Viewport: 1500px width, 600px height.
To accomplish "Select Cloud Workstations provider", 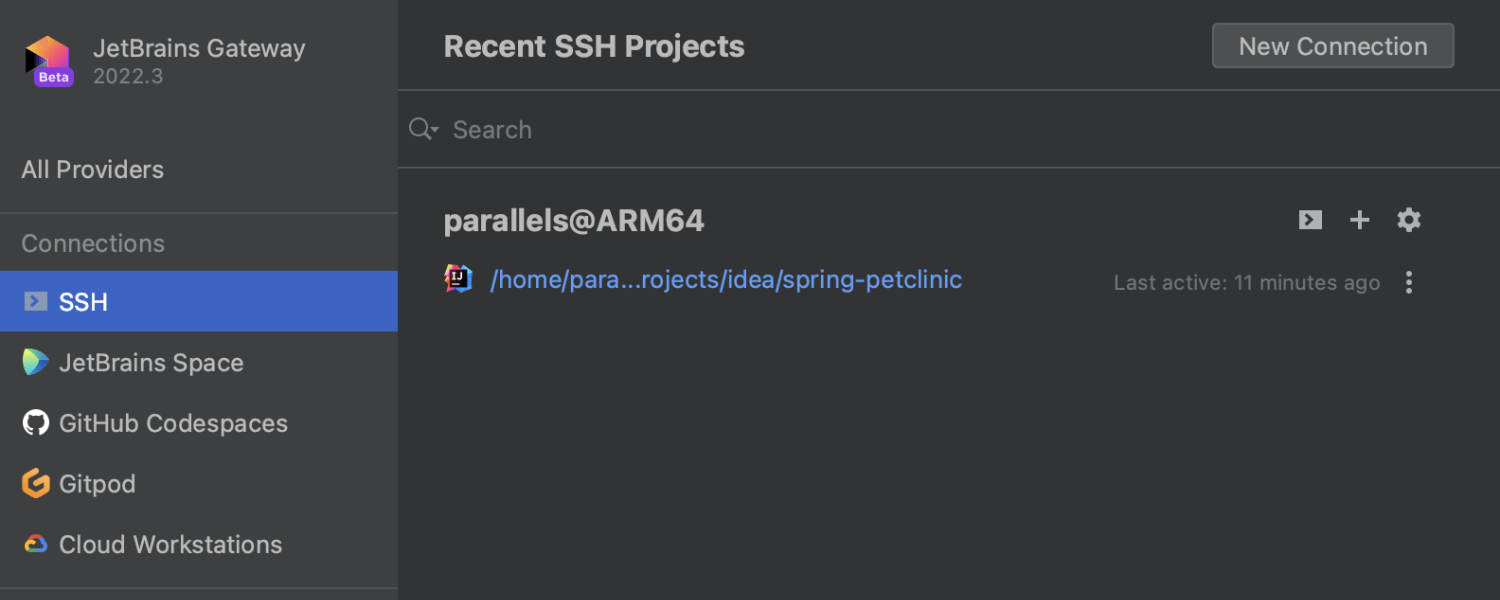I will point(170,545).
